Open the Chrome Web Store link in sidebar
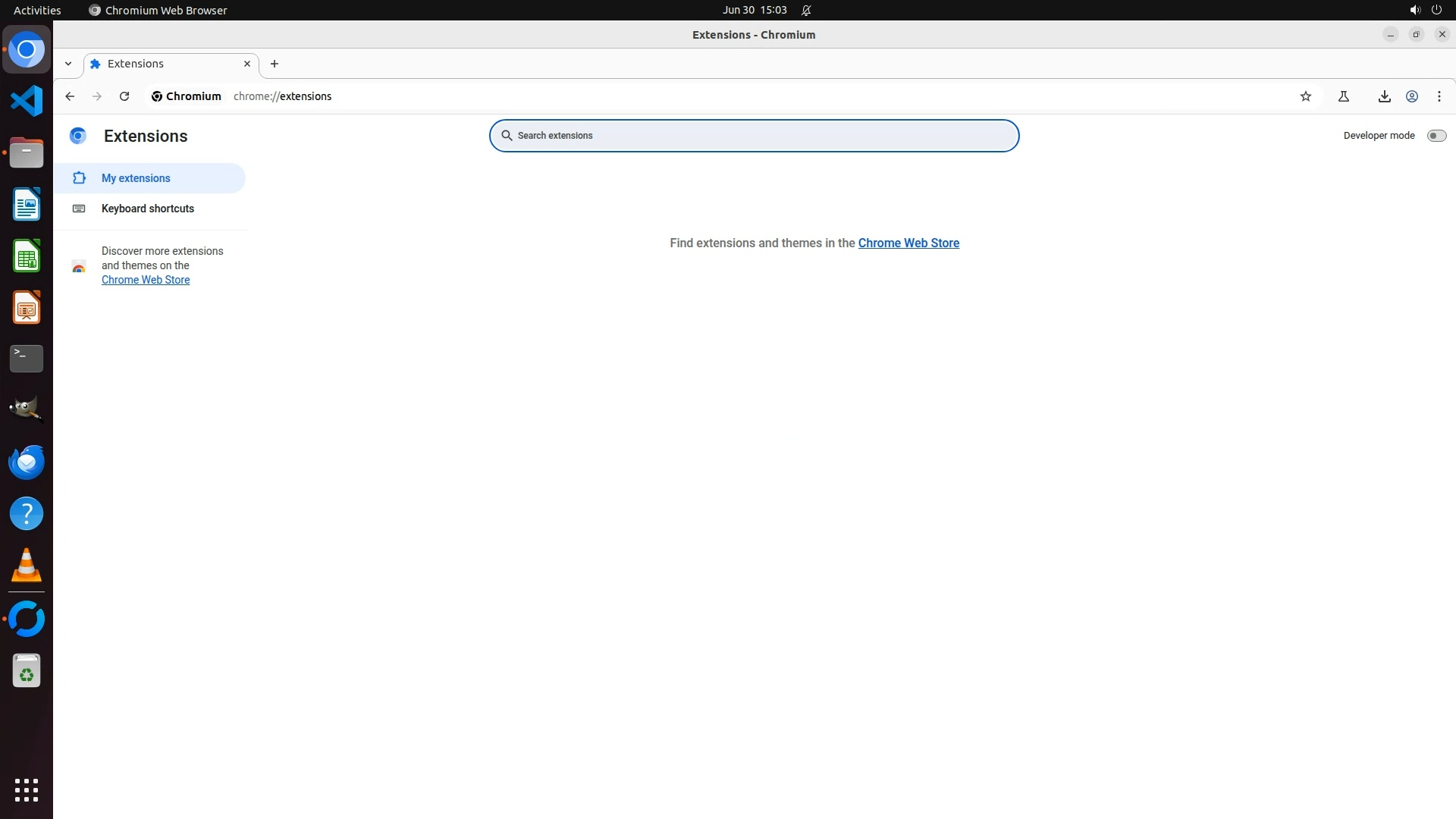 (146, 280)
